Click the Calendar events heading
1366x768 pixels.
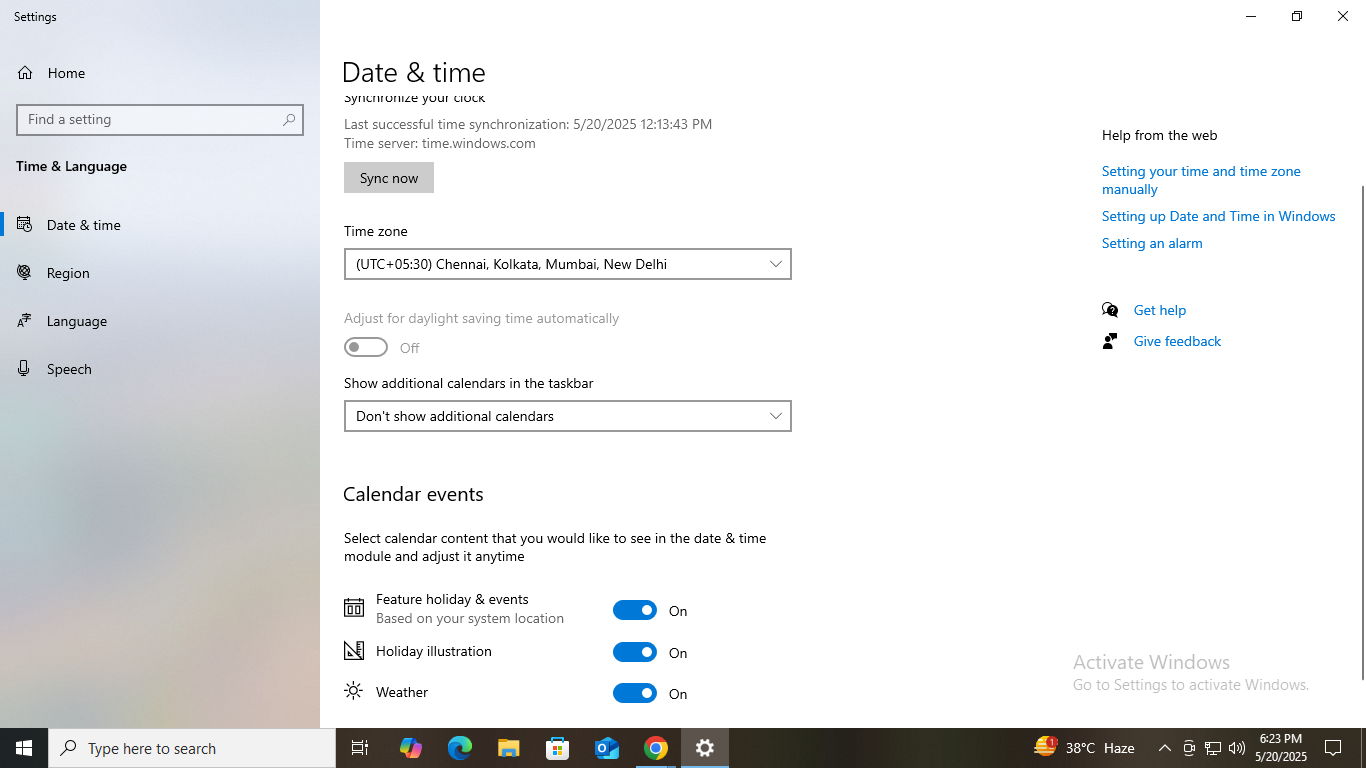coord(413,494)
